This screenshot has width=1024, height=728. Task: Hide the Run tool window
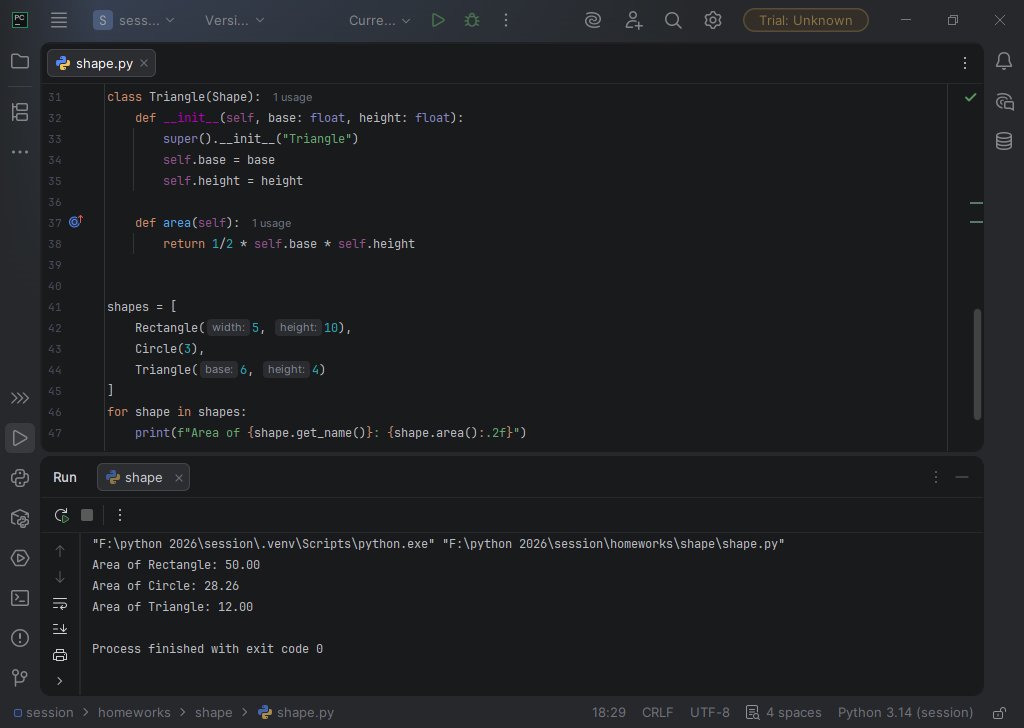tap(961, 477)
